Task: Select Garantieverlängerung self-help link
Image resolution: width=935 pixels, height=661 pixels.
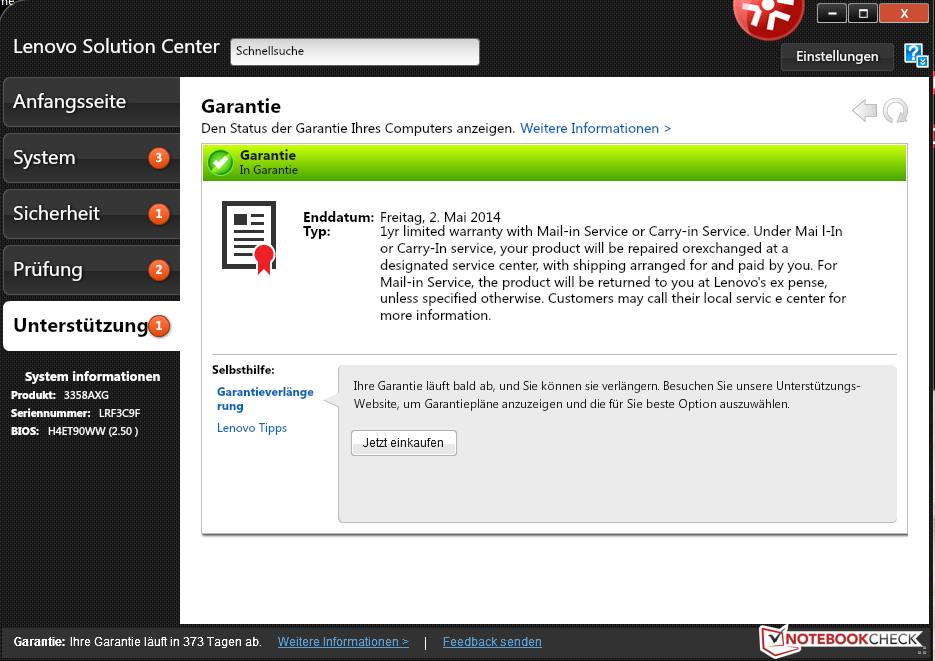Action: pos(265,399)
